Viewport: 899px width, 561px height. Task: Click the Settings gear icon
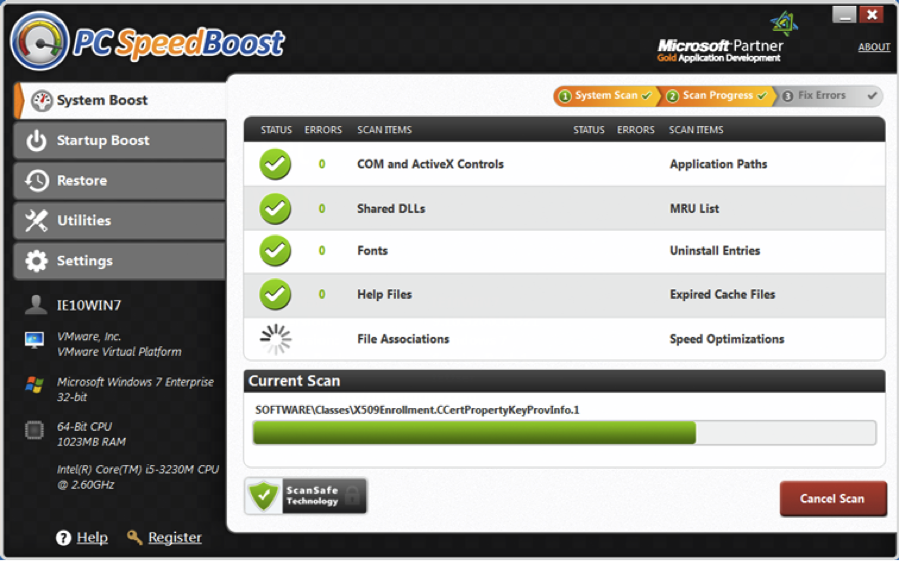pyautogui.click(x=36, y=261)
